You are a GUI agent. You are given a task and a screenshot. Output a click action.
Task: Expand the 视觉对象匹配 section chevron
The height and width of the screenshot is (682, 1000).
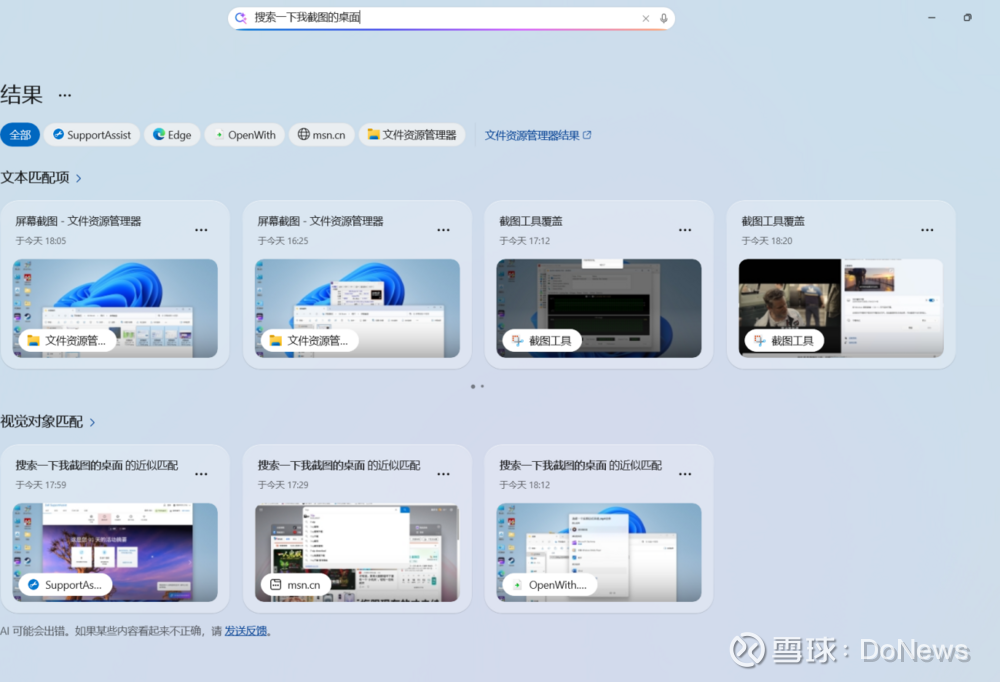point(92,422)
